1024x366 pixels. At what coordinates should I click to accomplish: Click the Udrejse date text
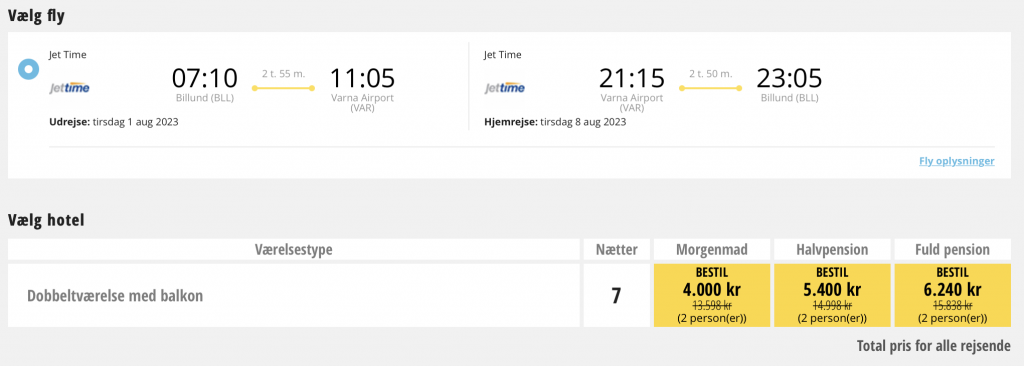tap(114, 122)
